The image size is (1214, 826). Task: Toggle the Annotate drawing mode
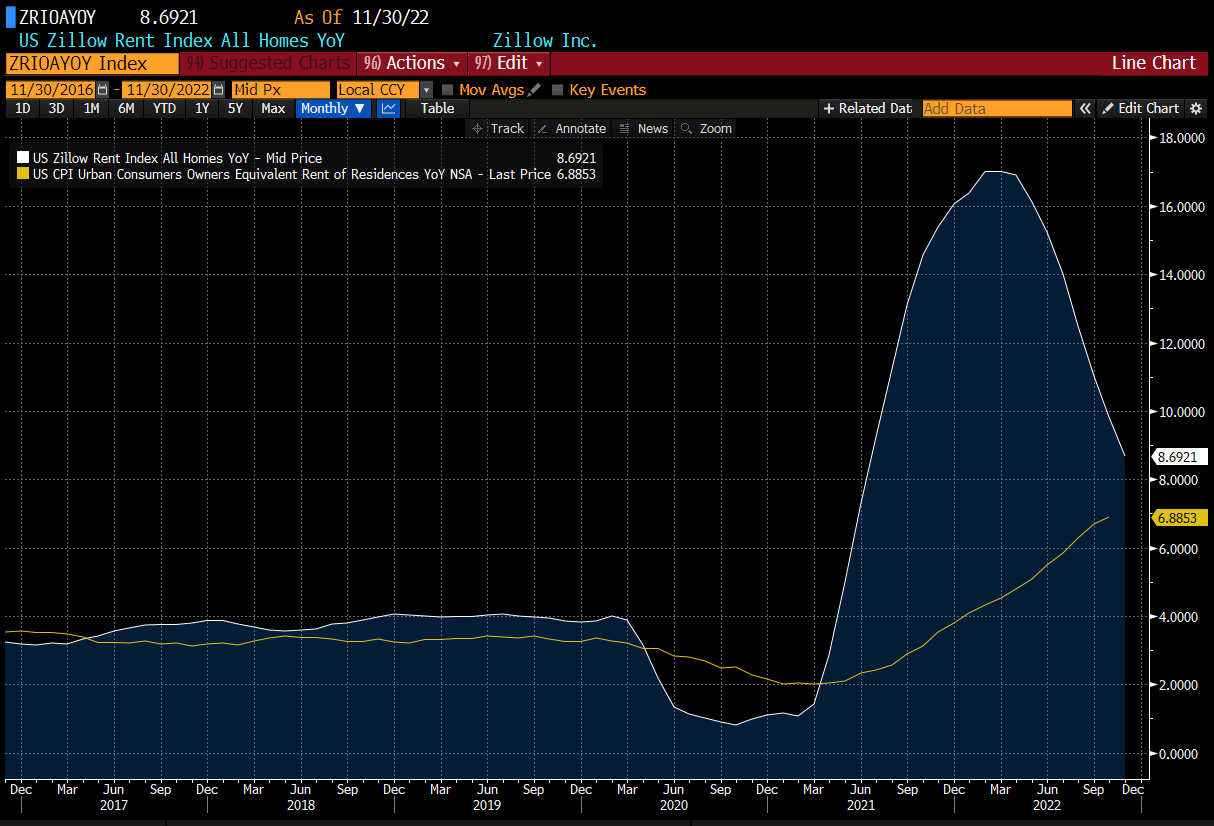pyautogui.click(x=571, y=128)
